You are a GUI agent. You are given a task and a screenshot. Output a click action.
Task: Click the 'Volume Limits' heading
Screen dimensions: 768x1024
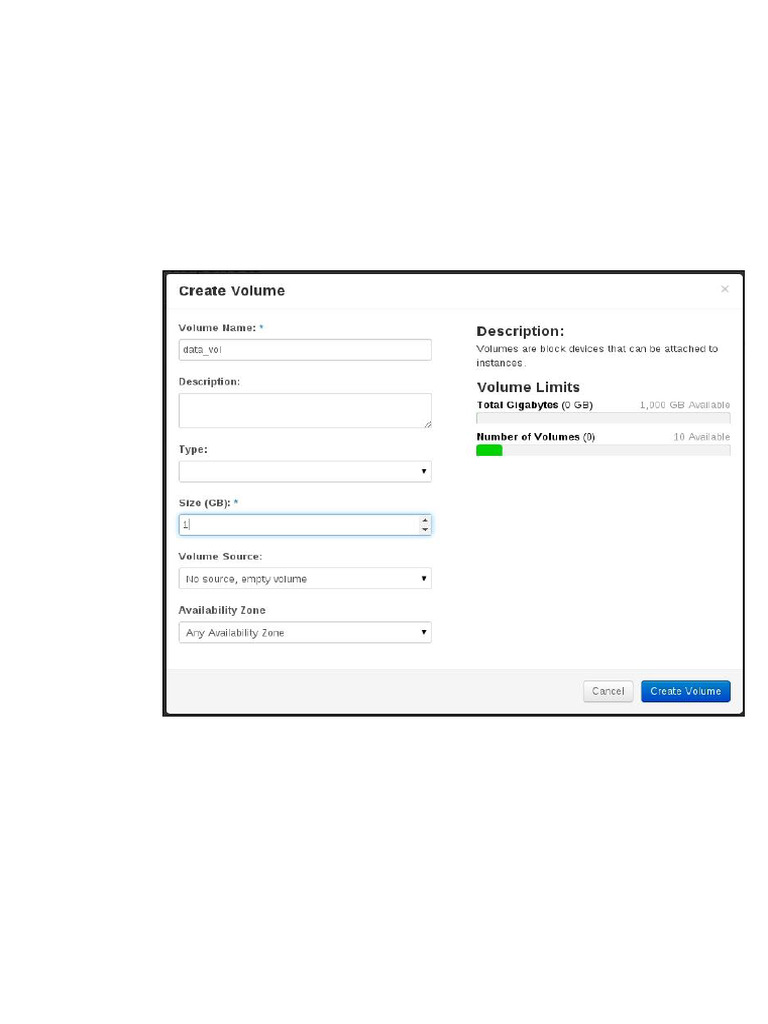tap(528, 387)
